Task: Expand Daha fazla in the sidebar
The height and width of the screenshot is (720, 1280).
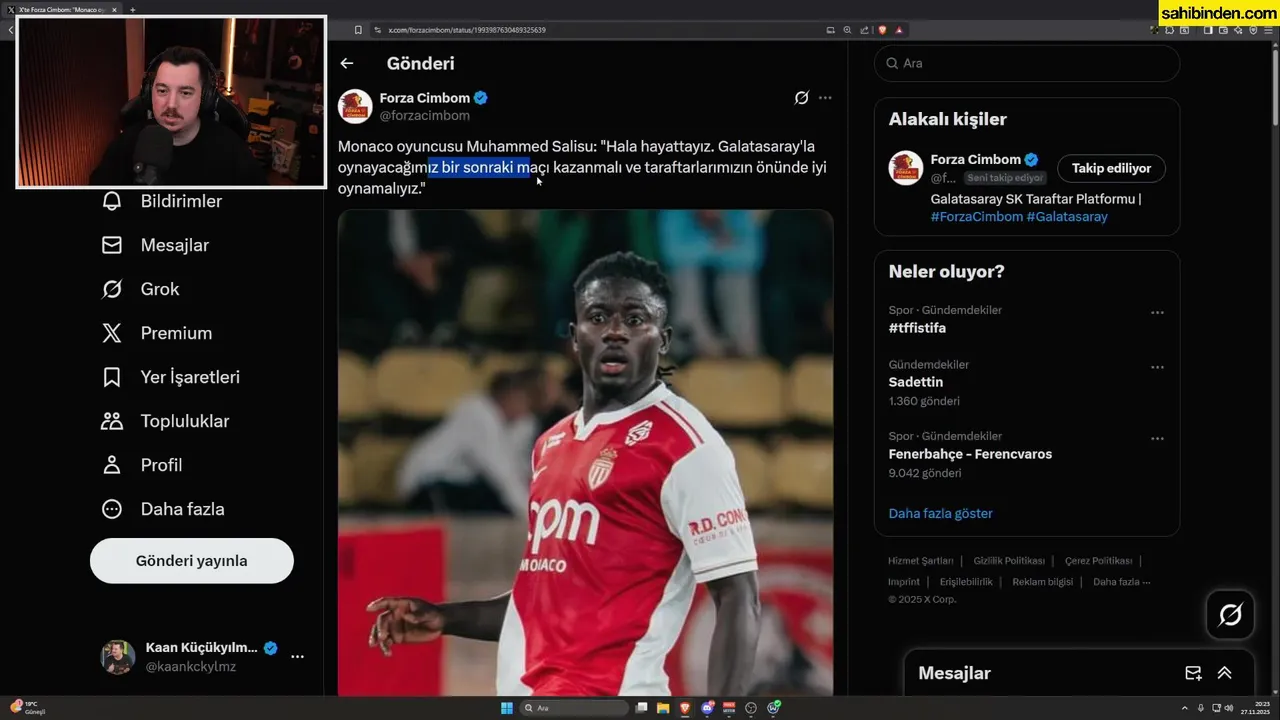Action: click(x=163, y=509)
